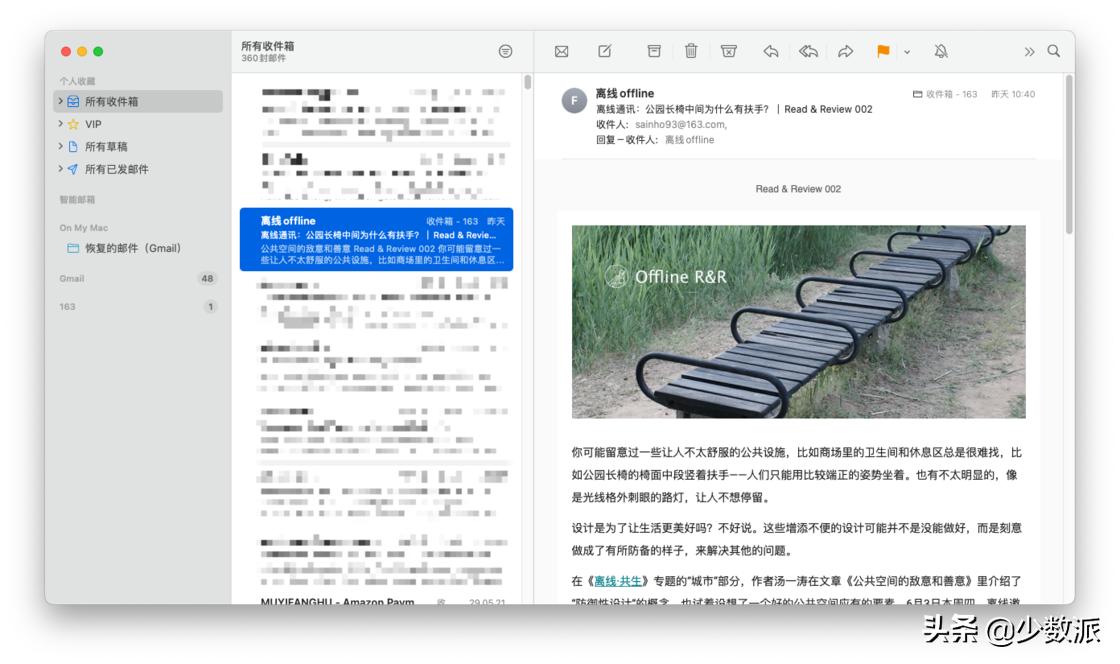This screenshot has width=1120, height=664.
Task: Reply All to the message
Action: click(x=808, y=51)
